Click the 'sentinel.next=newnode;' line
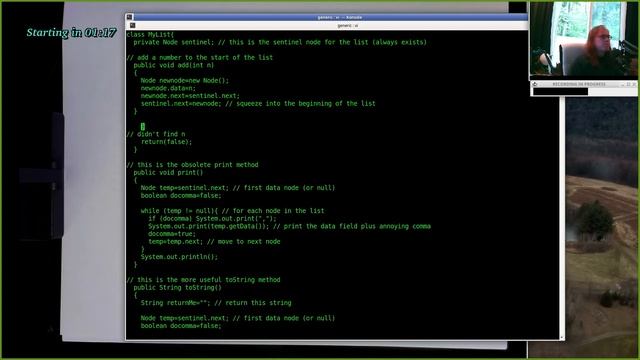640x360 pixels. [258, 104]
